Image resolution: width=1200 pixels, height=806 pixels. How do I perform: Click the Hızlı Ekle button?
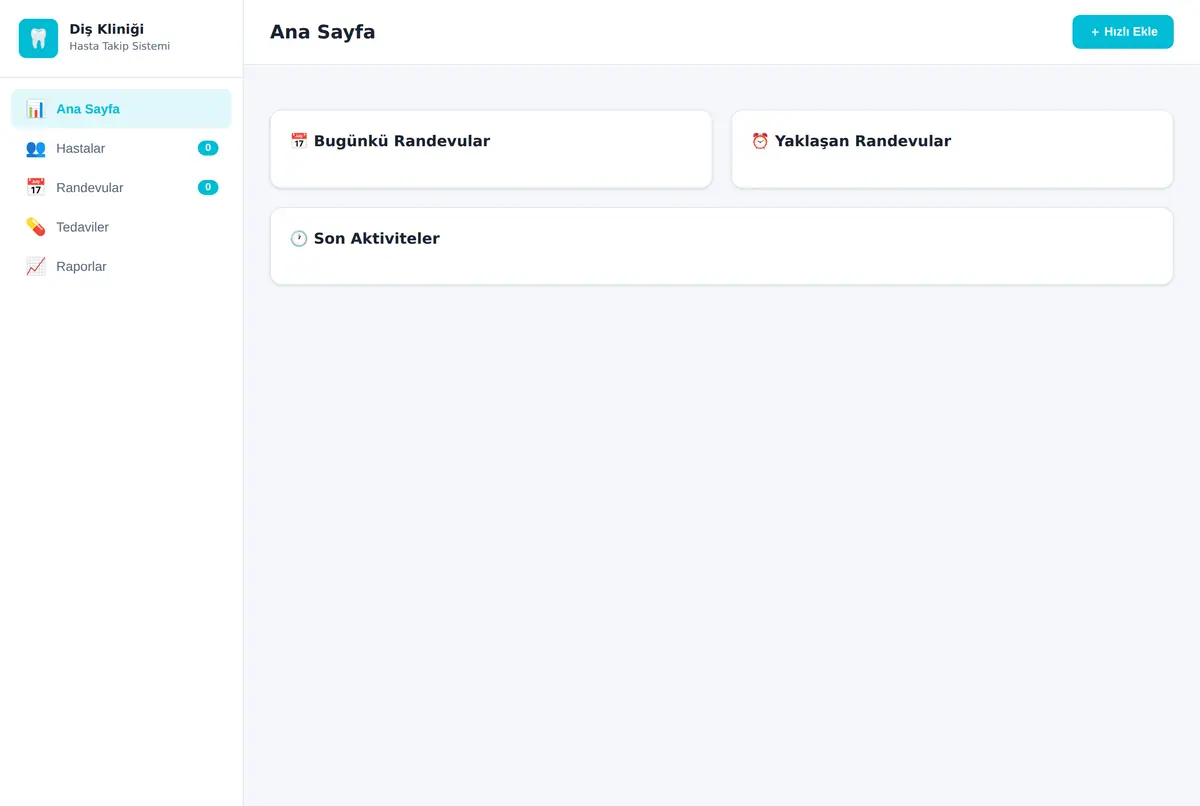click(1123, 32)
